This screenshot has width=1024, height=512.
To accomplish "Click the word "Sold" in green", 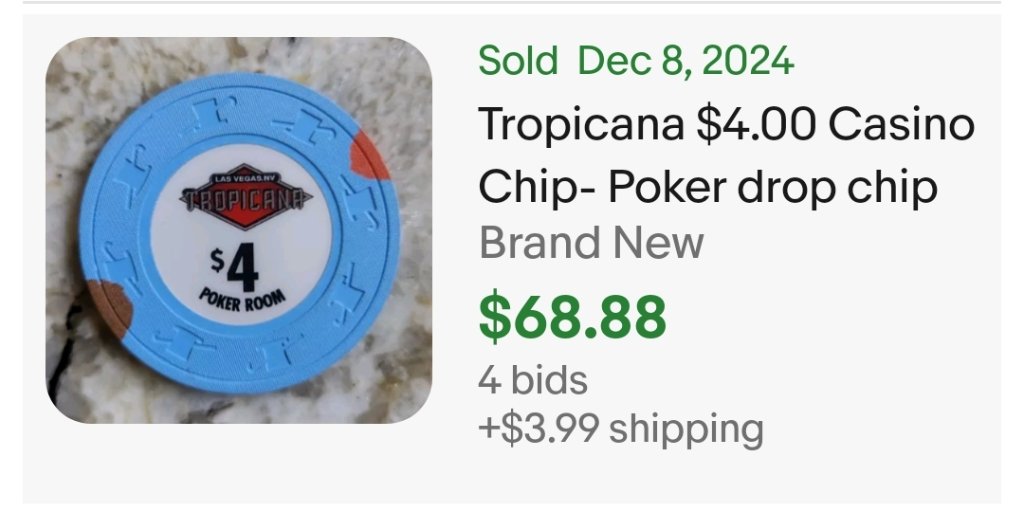I will (518, 62).
